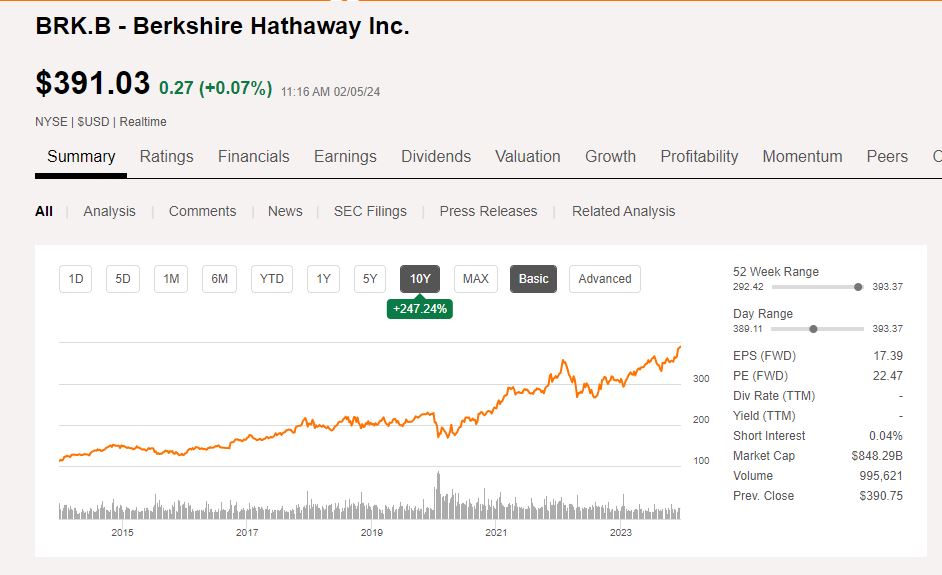Click the 2020 volume spike in chart

point(437,496)
